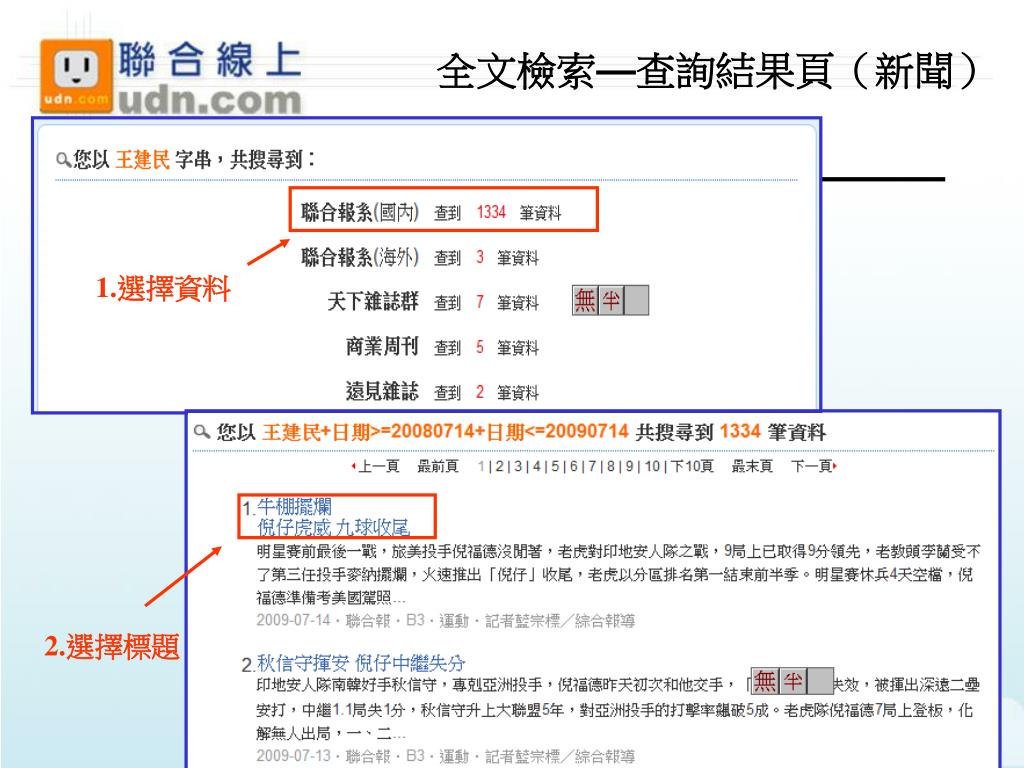Screen dimensions: 1024x768
Task: Jump to 最前頁 first page
Action: point(438,466)
